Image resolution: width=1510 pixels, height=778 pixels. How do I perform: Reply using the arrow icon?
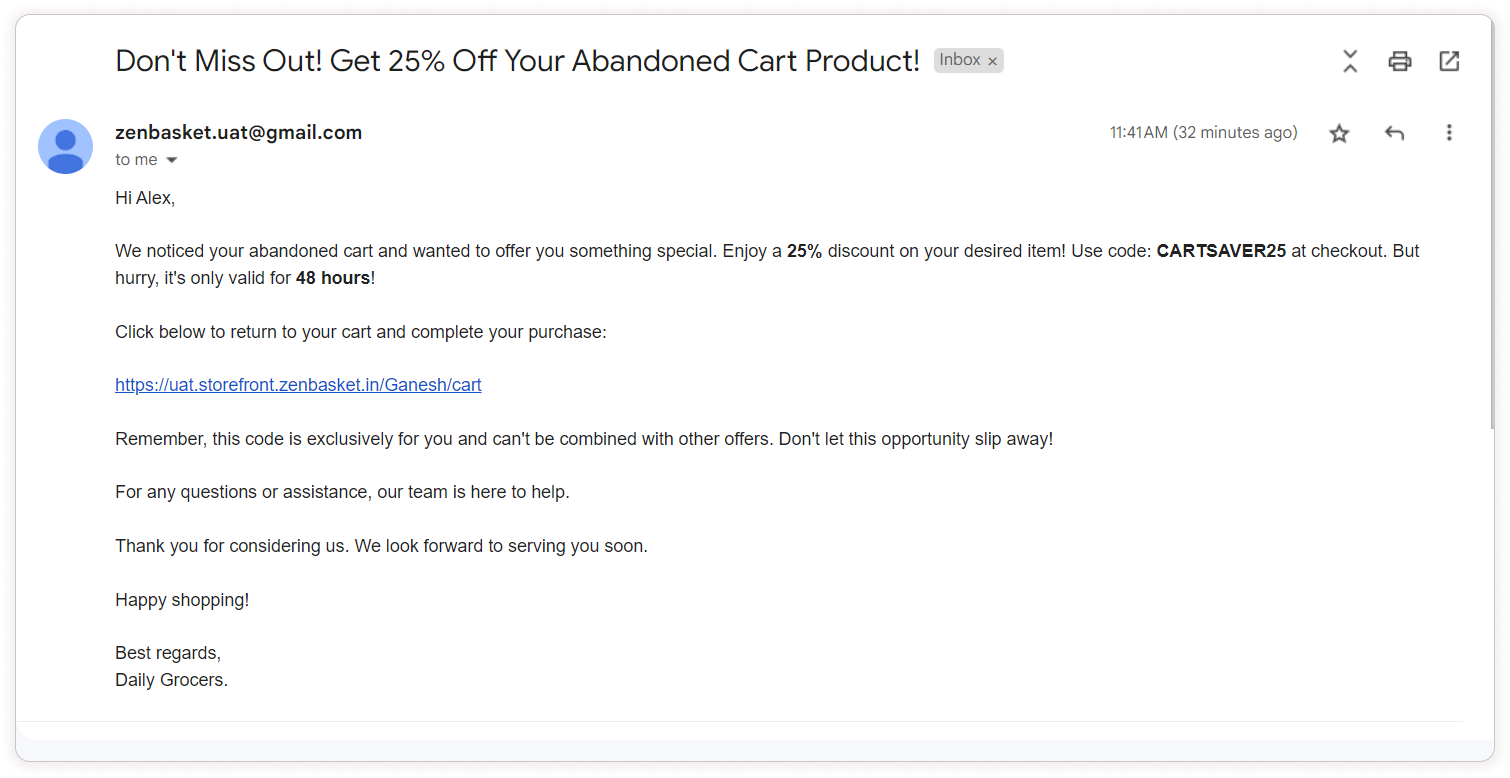coord(1394,133)
